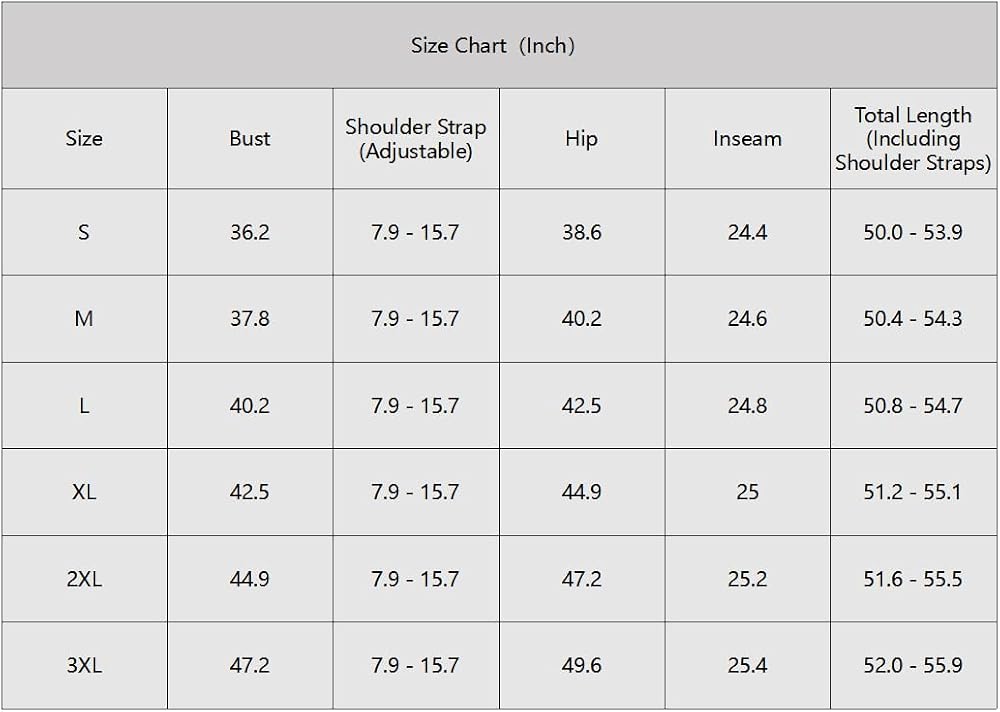Select the M size row label
Image resolution: width=1000 pixels, height=712 pixels.
(84, 318)
